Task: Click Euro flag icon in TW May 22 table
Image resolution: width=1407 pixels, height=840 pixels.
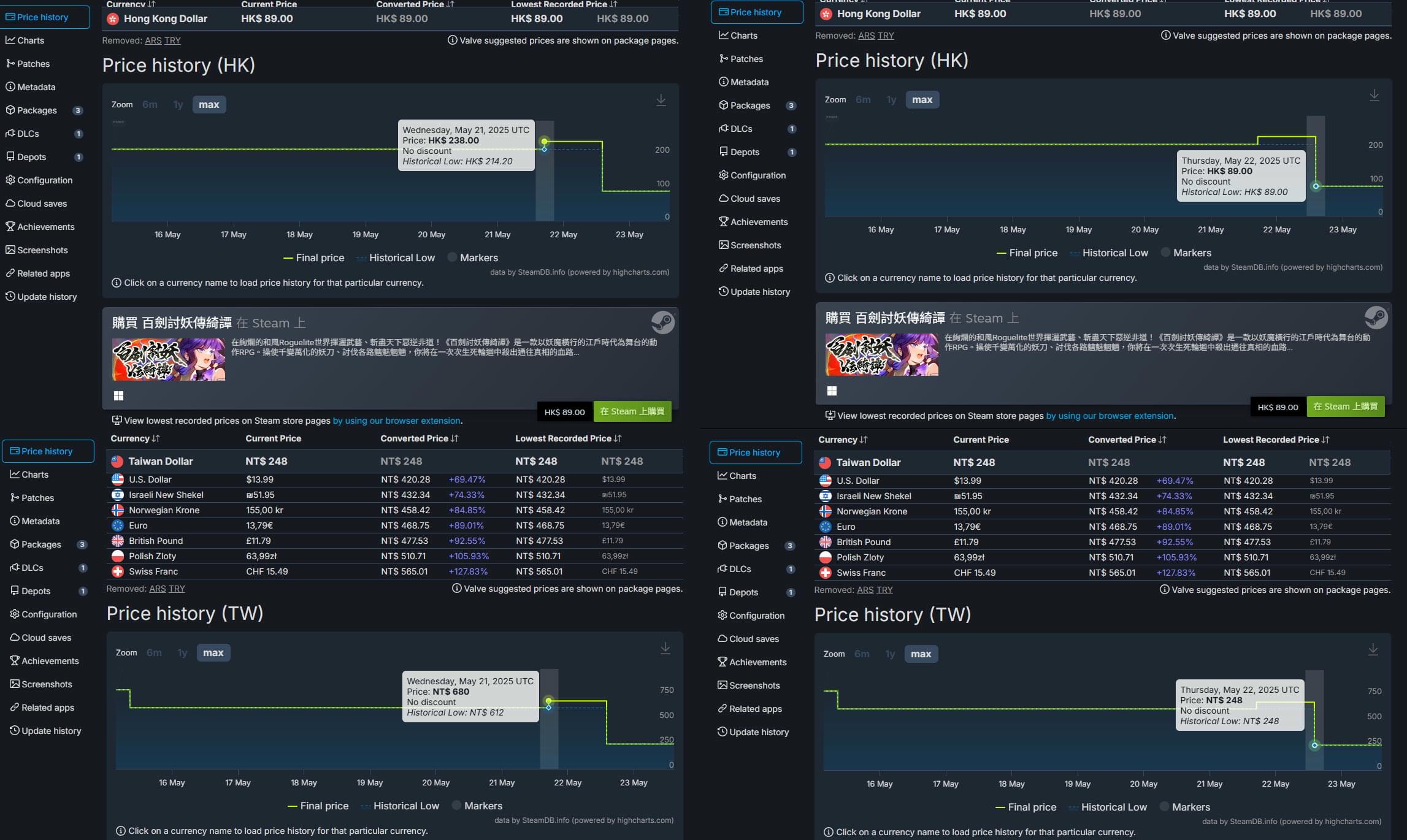Action: [x=826, y=527]
